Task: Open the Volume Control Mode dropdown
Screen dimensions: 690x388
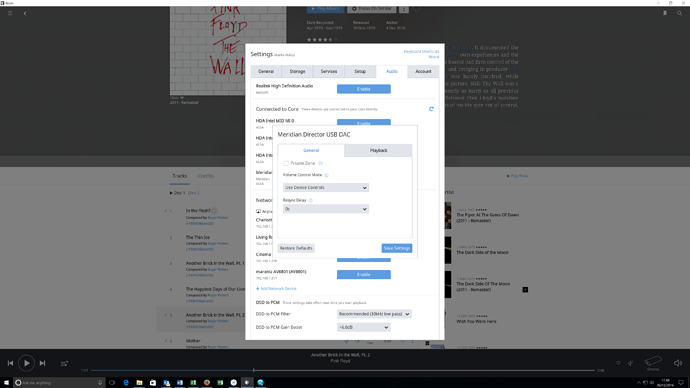Action: tap(326, 187)
